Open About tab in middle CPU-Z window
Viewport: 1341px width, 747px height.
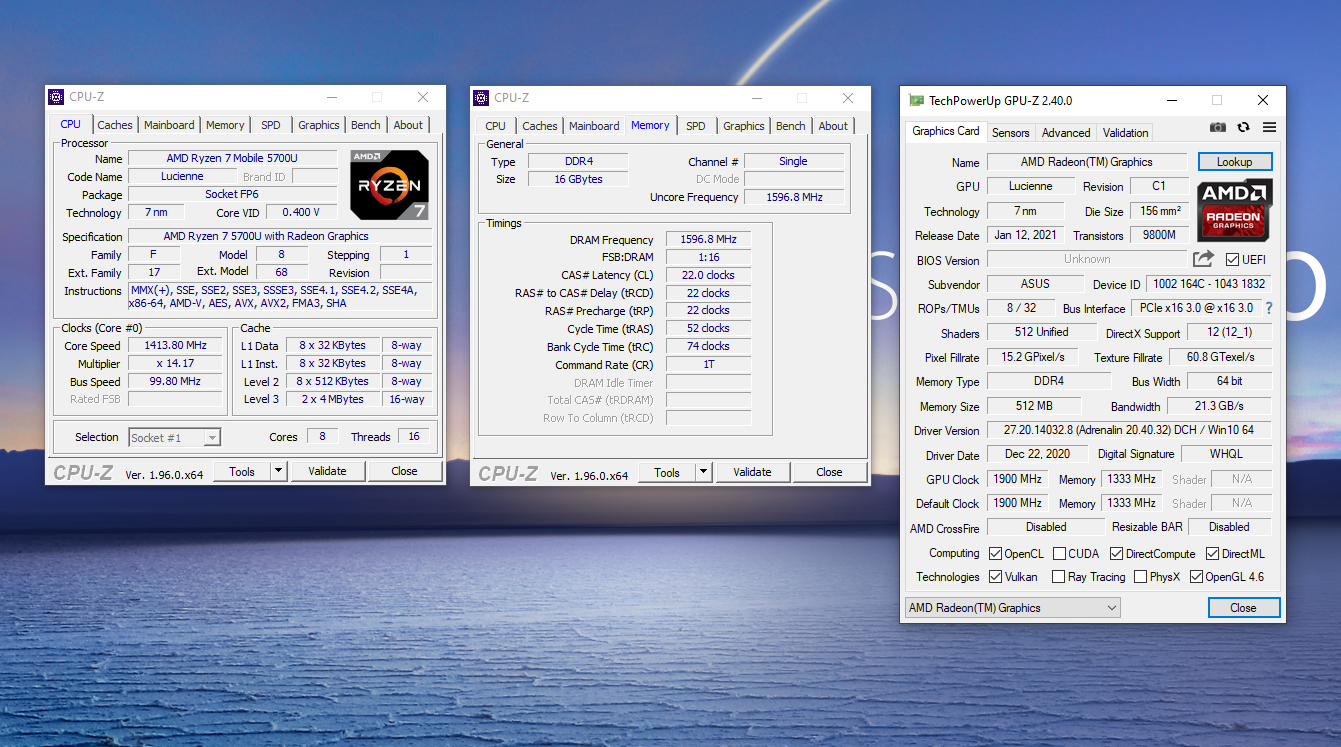833,126
